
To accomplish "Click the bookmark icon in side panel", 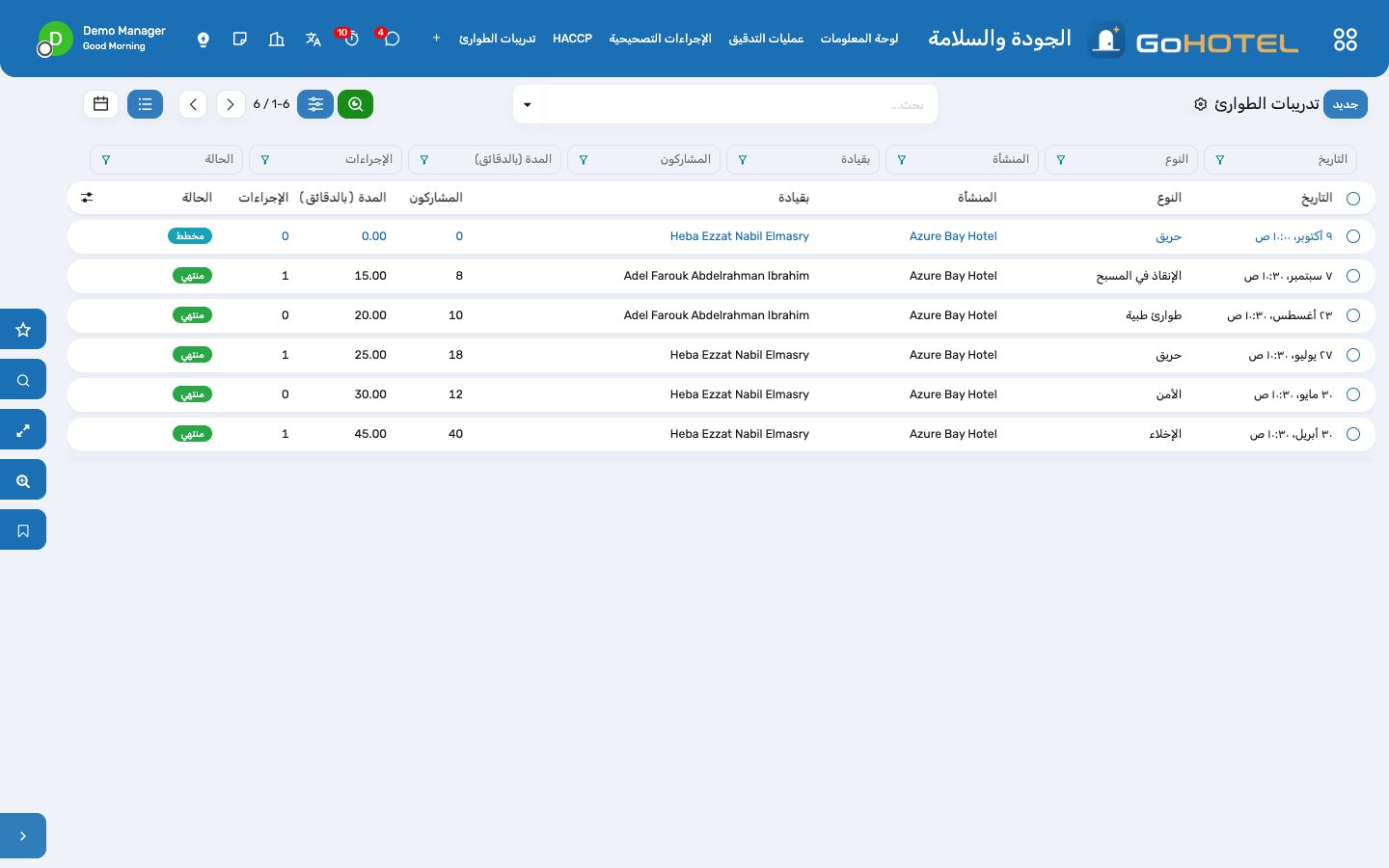I will [23, 530].
